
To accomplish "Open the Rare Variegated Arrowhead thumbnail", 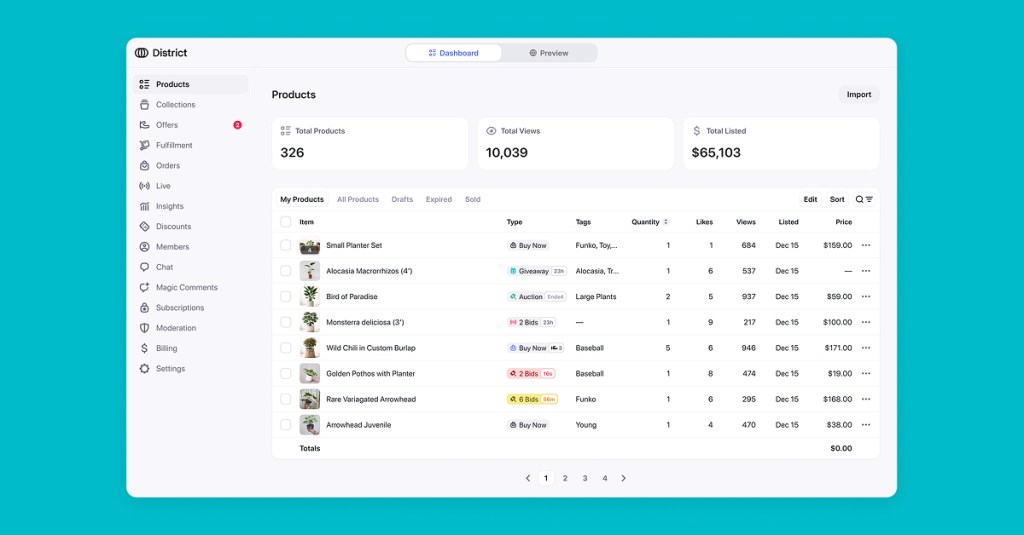I will pyautogui.click(x=310, y=399).
